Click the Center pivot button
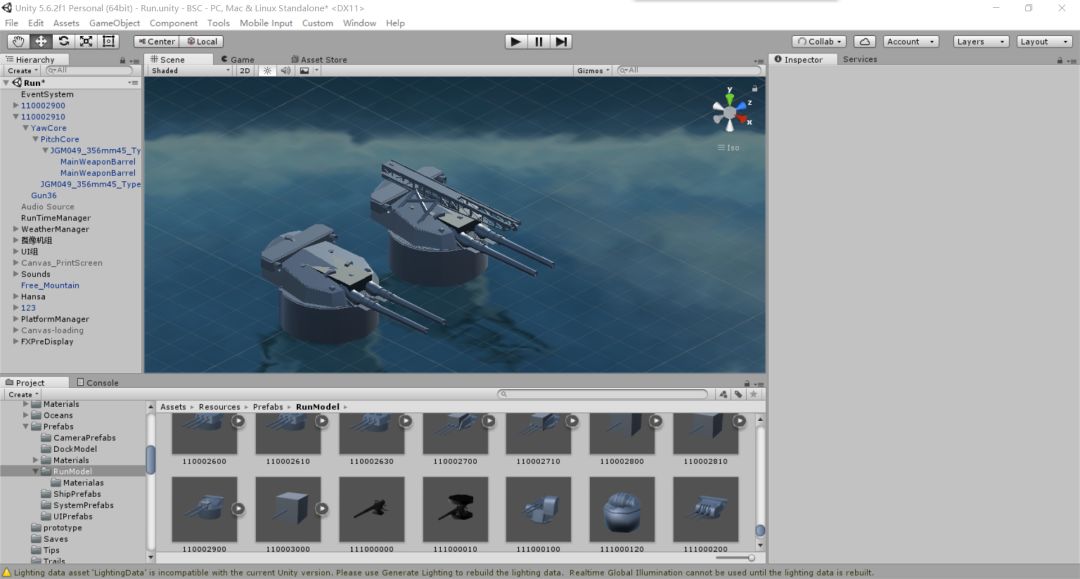Screen dimensions: 1080x579 tap(156, 41)
